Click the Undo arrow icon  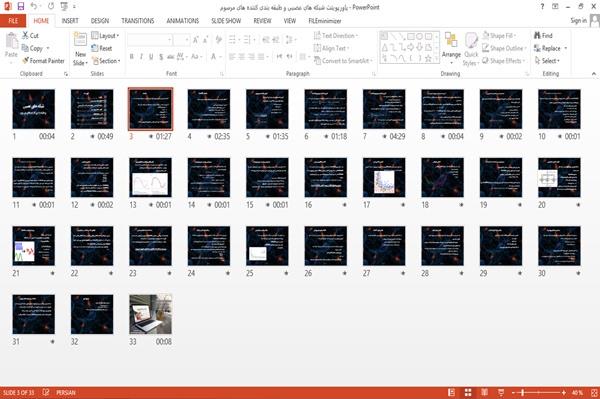pyautogui.click(x=34, y=6)
